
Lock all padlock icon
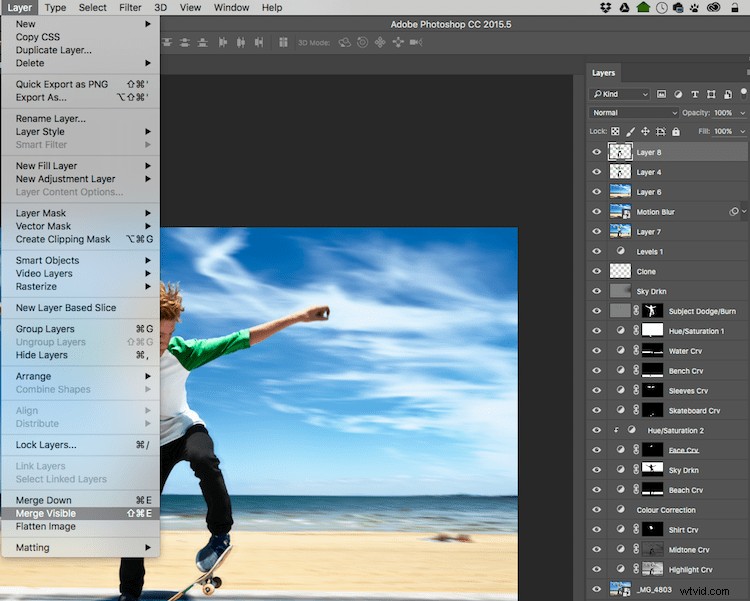(x=675, y=132)
